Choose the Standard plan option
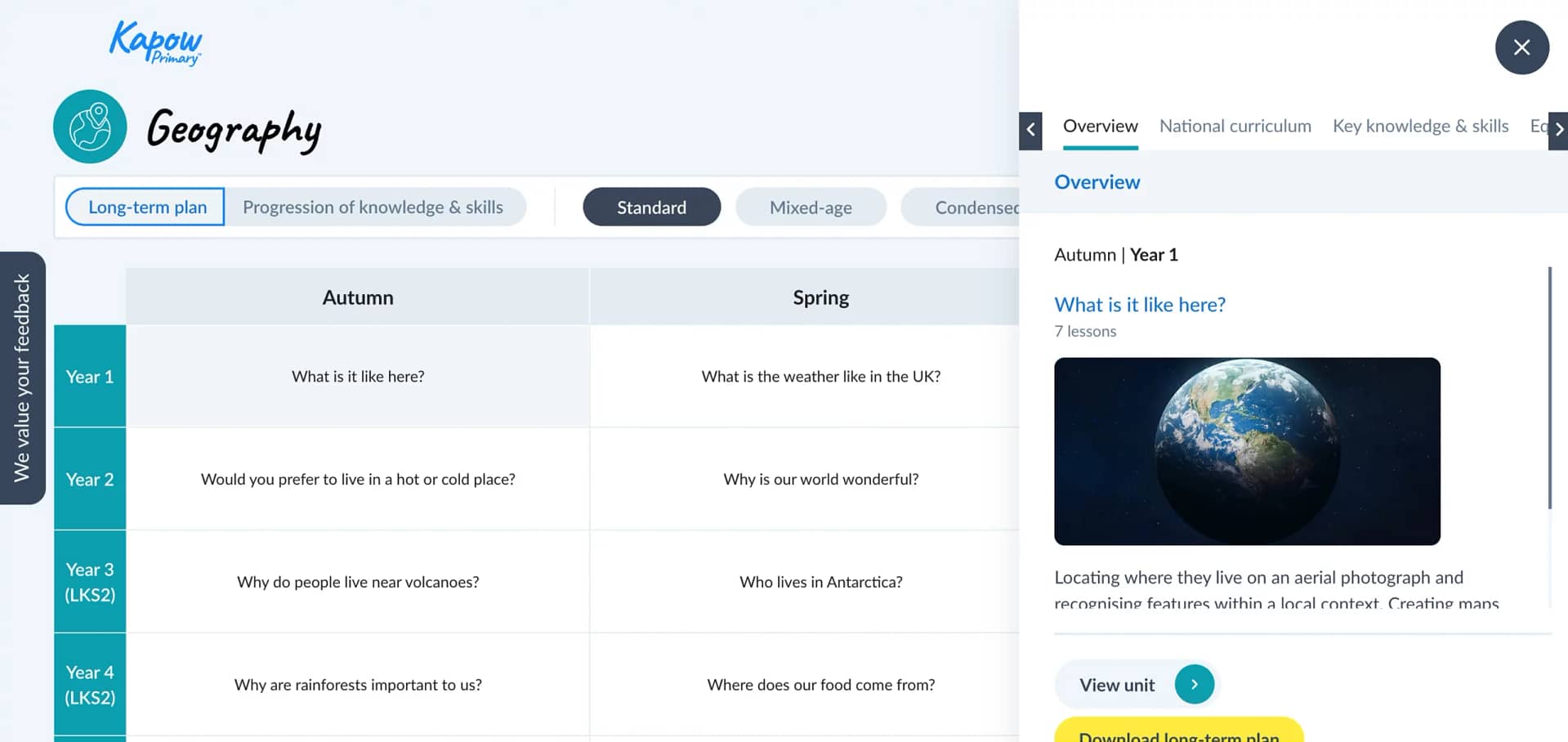The image size is (1568, 742). pos(651,208)
